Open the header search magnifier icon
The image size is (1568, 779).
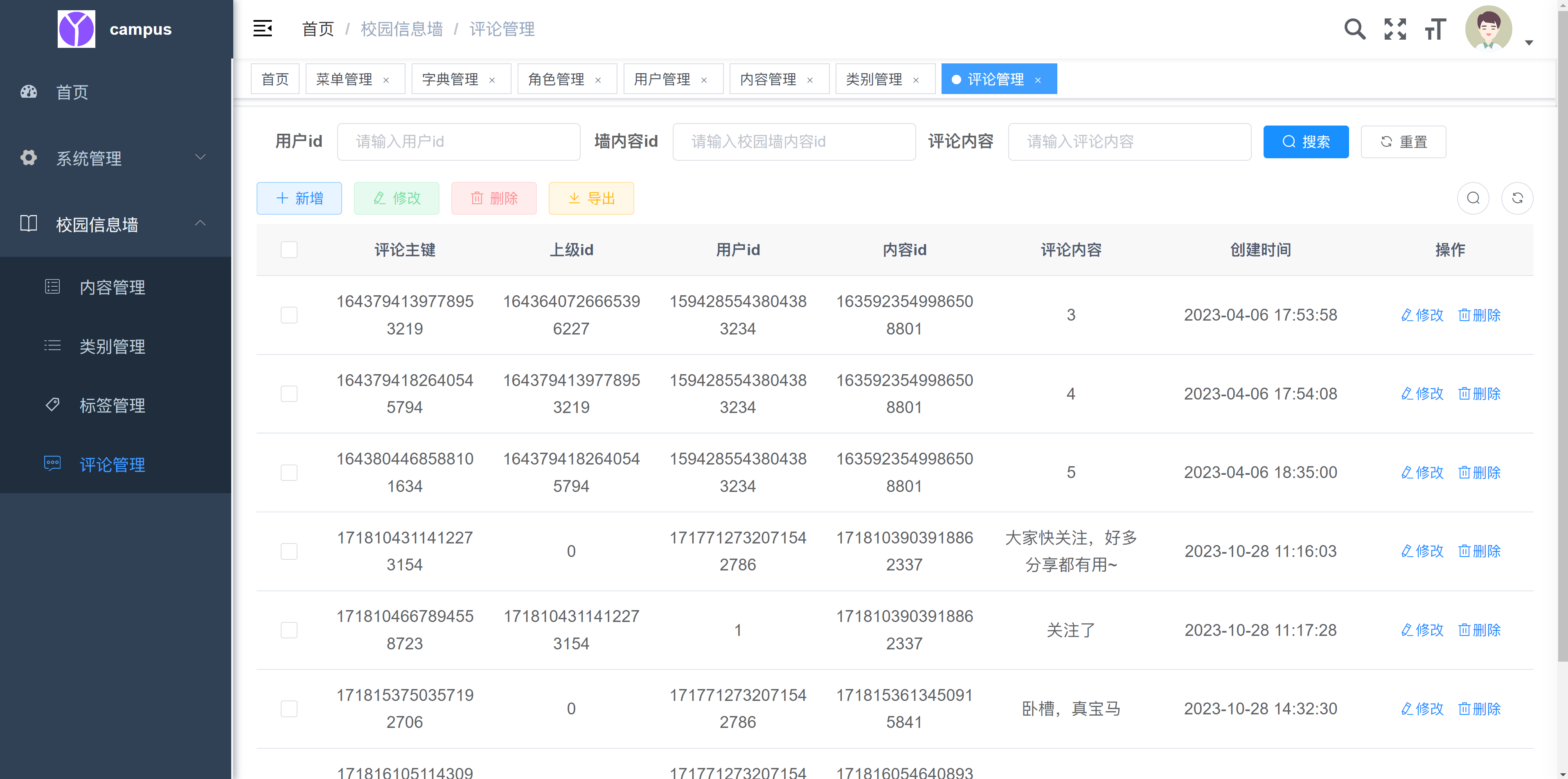pyautogui.click(x=1354, y=29)
